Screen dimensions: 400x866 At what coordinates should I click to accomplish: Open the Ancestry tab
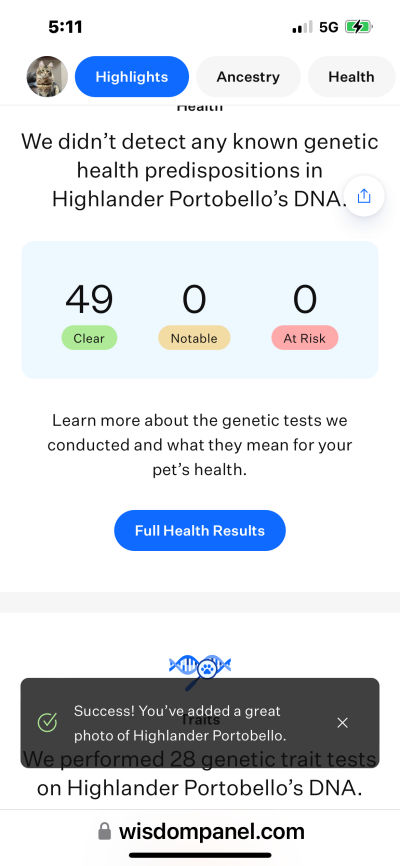(248, 77)
